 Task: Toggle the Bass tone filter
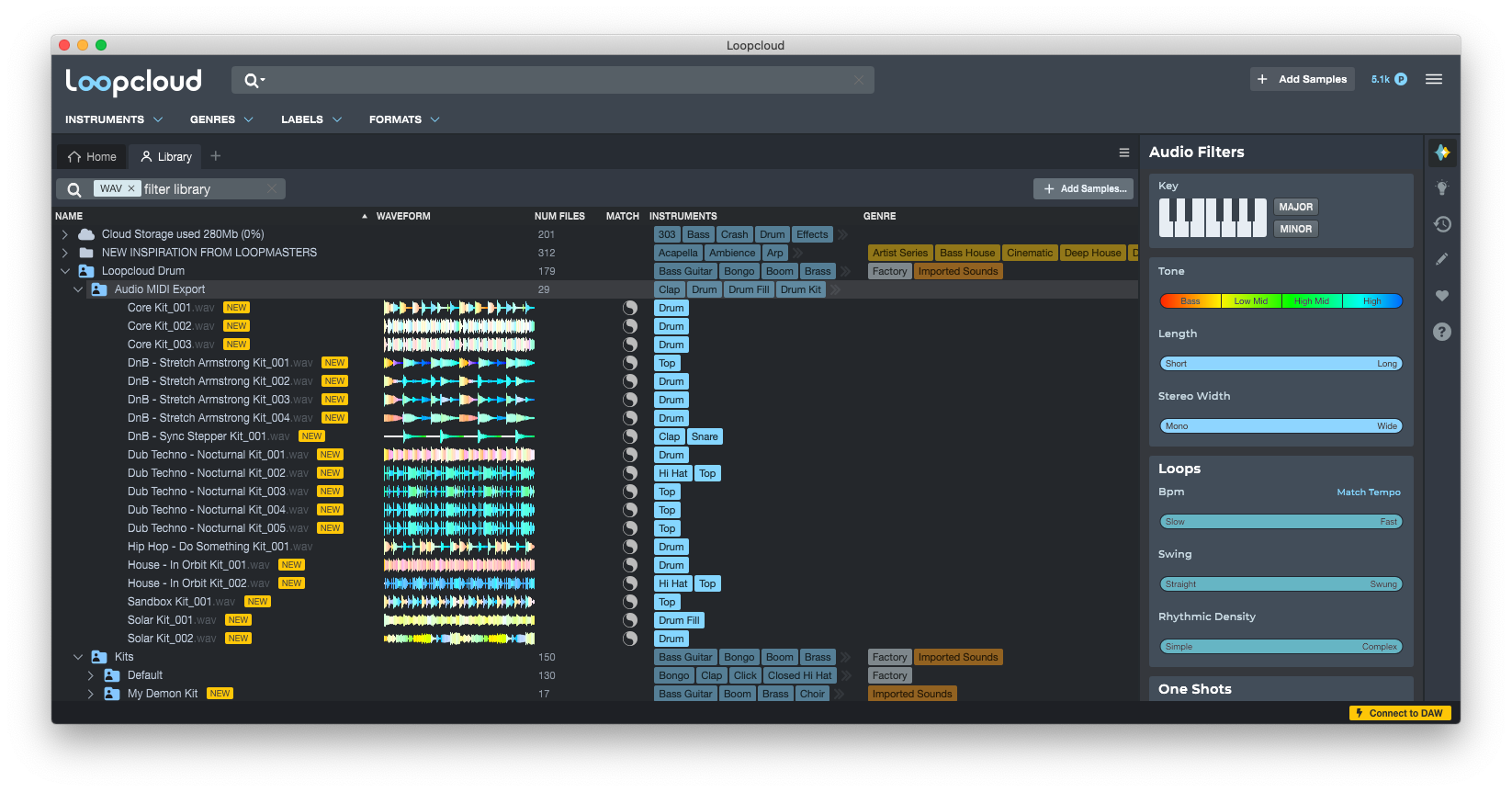tap(1190, 300)
